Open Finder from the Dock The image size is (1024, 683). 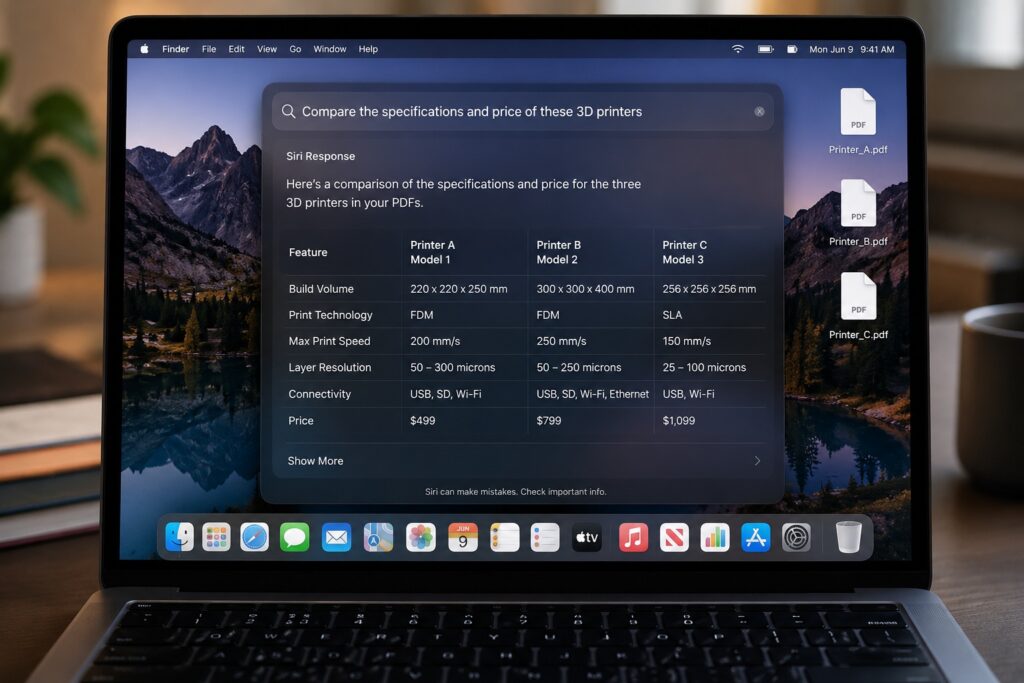180,537
